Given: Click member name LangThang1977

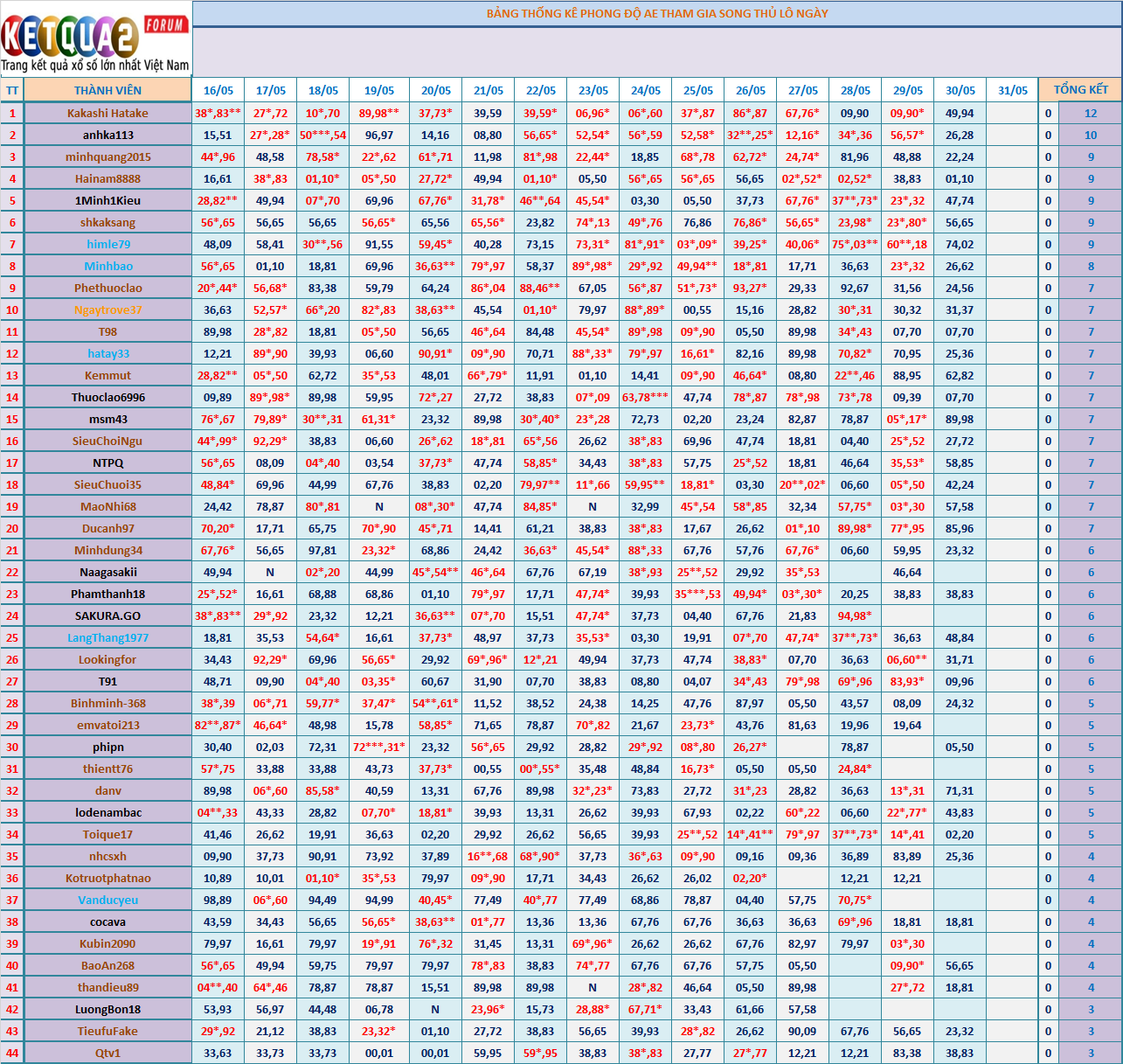Looking at the screenshot, I should pyautogui.click(x=107, y=637).
